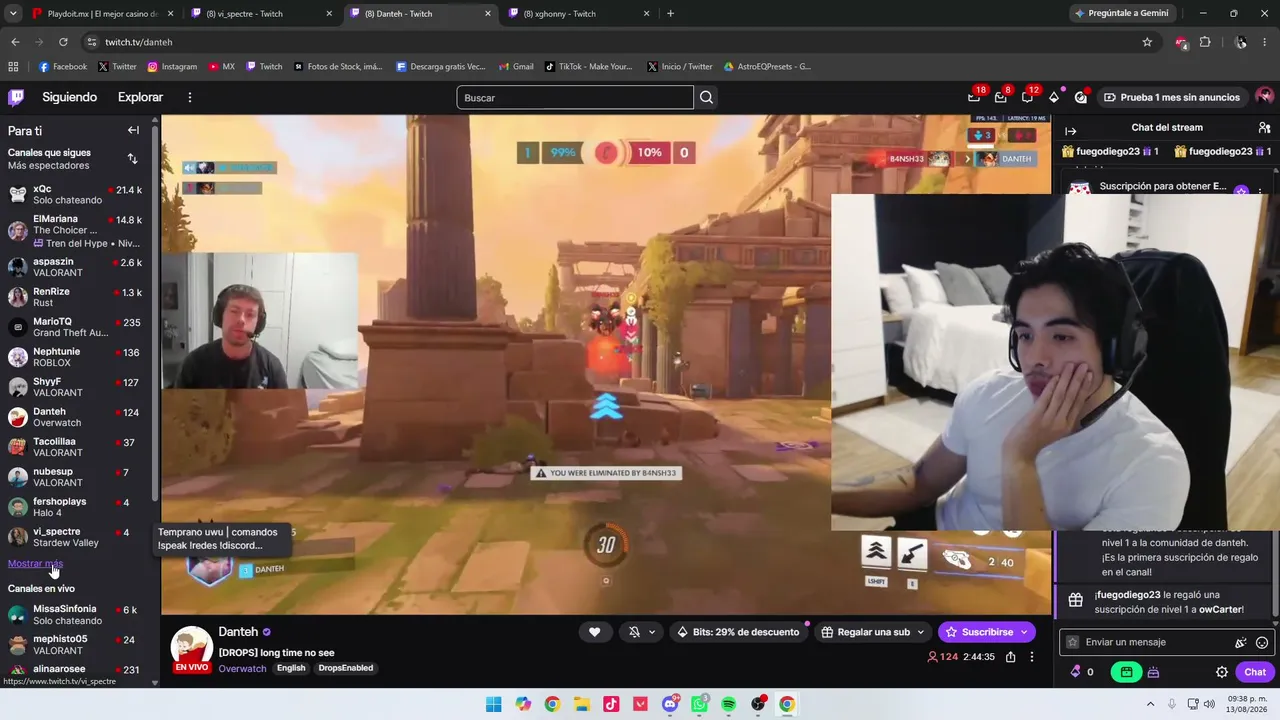Viewport: 1280px width, 720px height.
Task: Share the Danteh stream
Action: coord(1011,657)
